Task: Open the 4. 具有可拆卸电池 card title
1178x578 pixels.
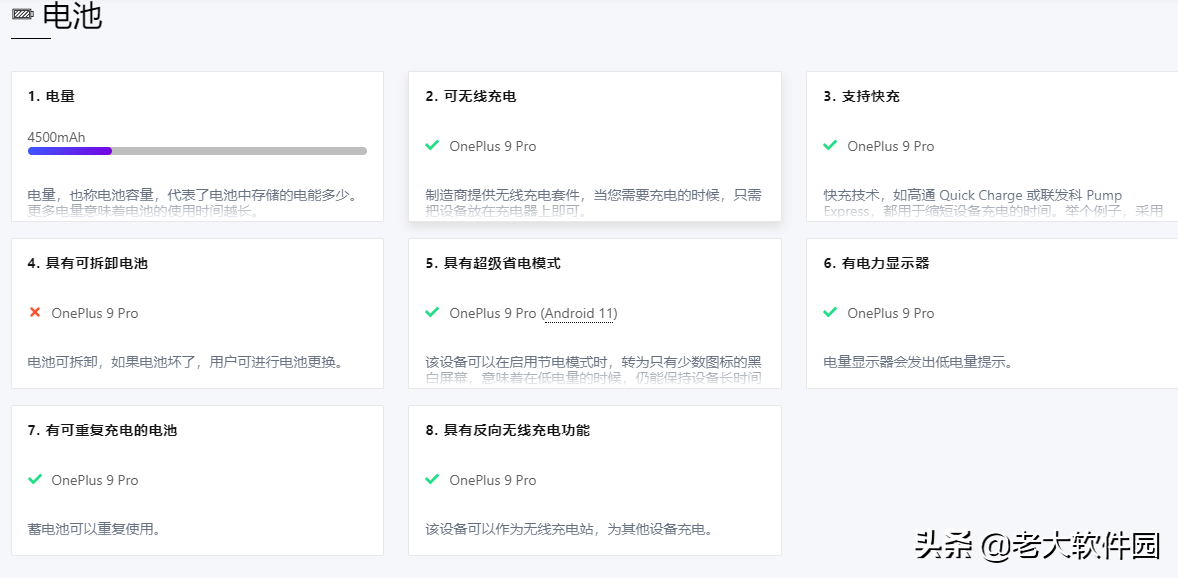Action: point(87,263)
